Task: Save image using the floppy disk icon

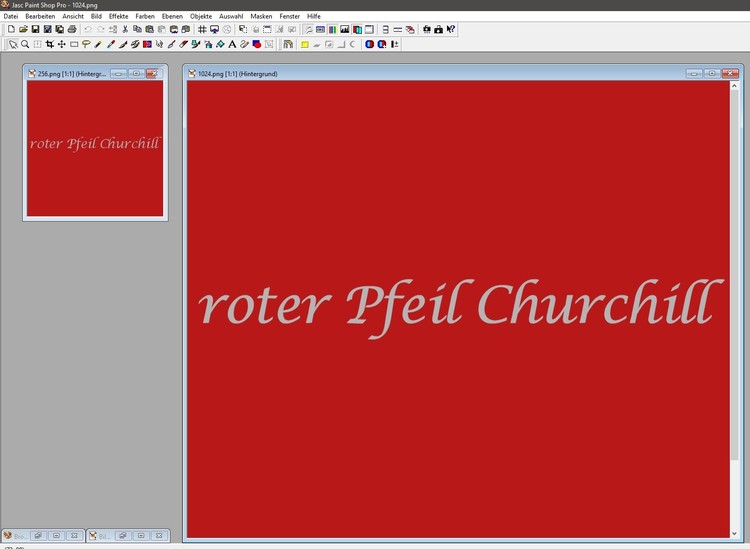Action: (x=35, y=30)
